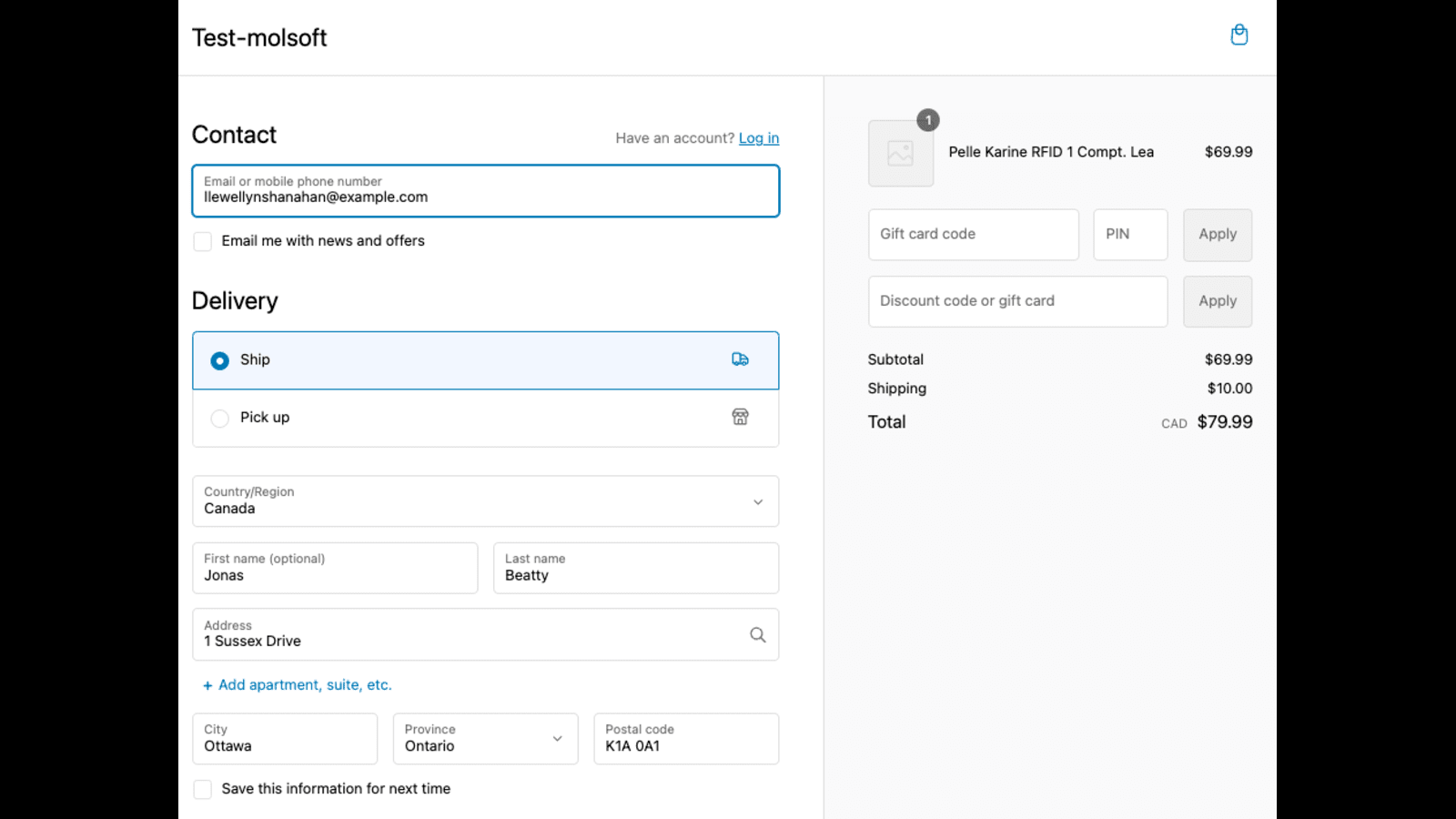Click the PIN field

point(1129,234)
